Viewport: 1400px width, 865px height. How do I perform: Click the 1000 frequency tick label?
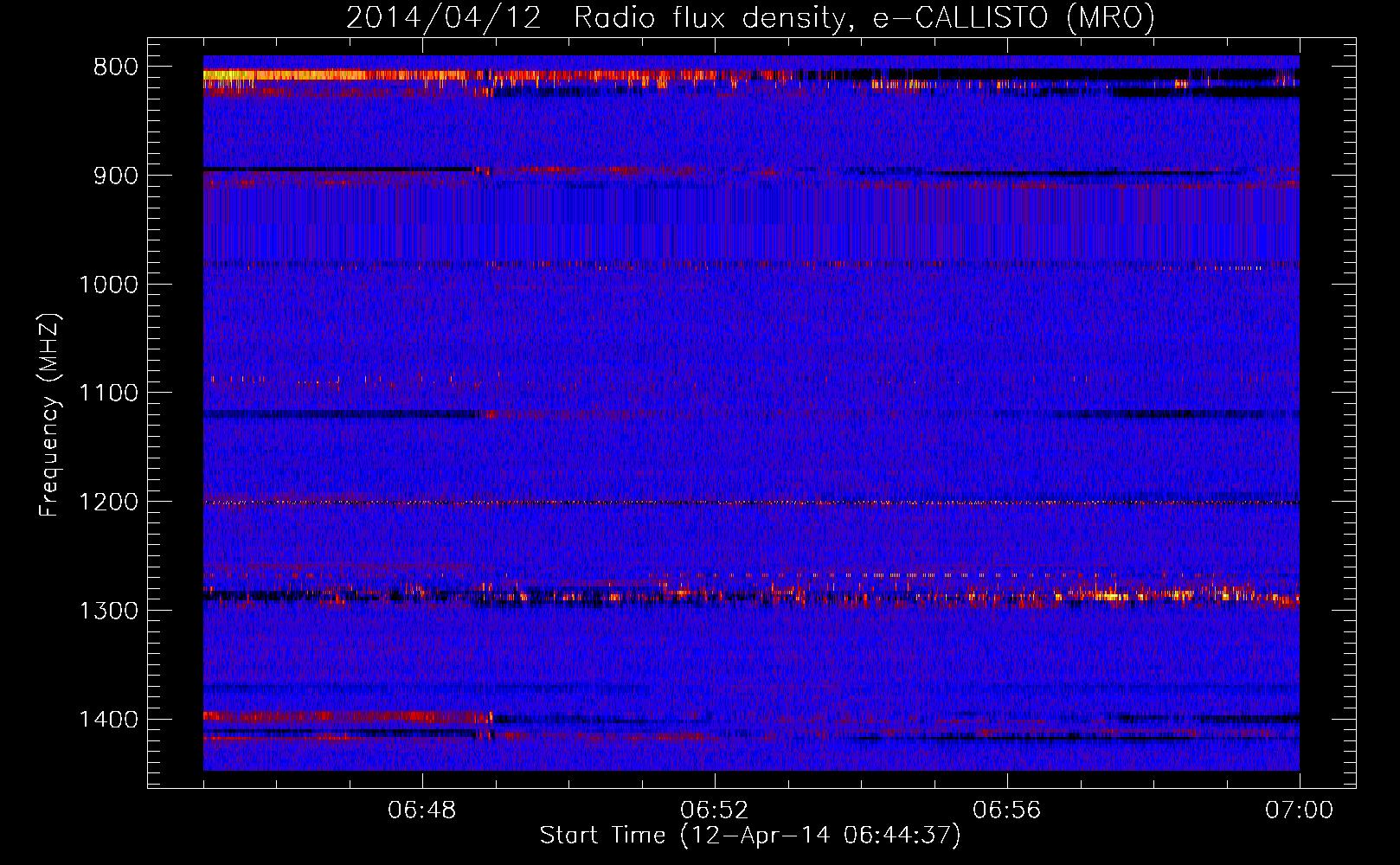(x=109, y=285)
